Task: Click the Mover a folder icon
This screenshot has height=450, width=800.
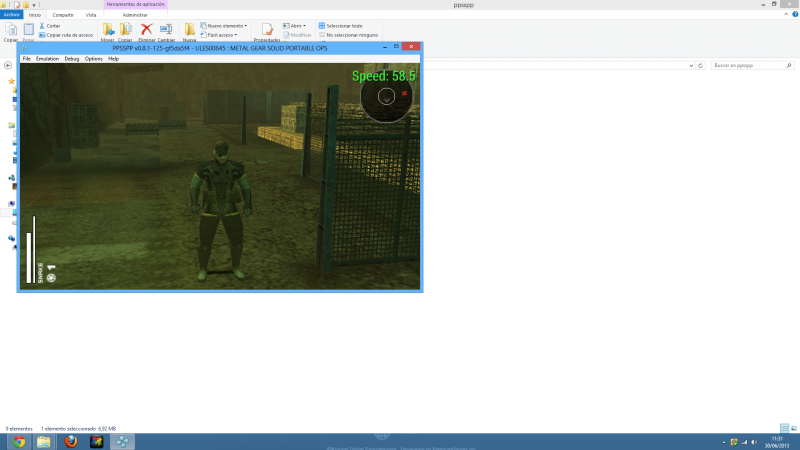Action: (x=108, y=32)
